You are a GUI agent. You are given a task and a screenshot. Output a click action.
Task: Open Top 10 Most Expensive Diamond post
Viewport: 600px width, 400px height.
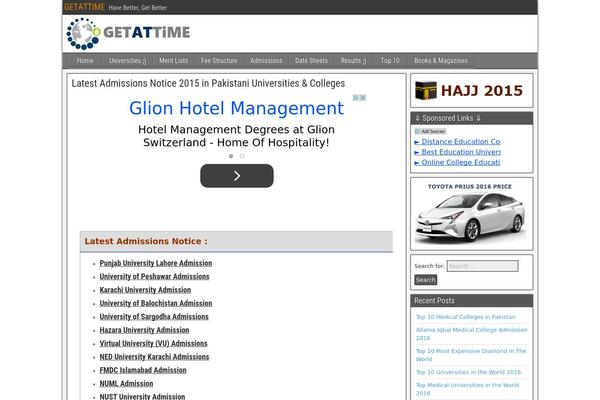click(x=471, y=355)
